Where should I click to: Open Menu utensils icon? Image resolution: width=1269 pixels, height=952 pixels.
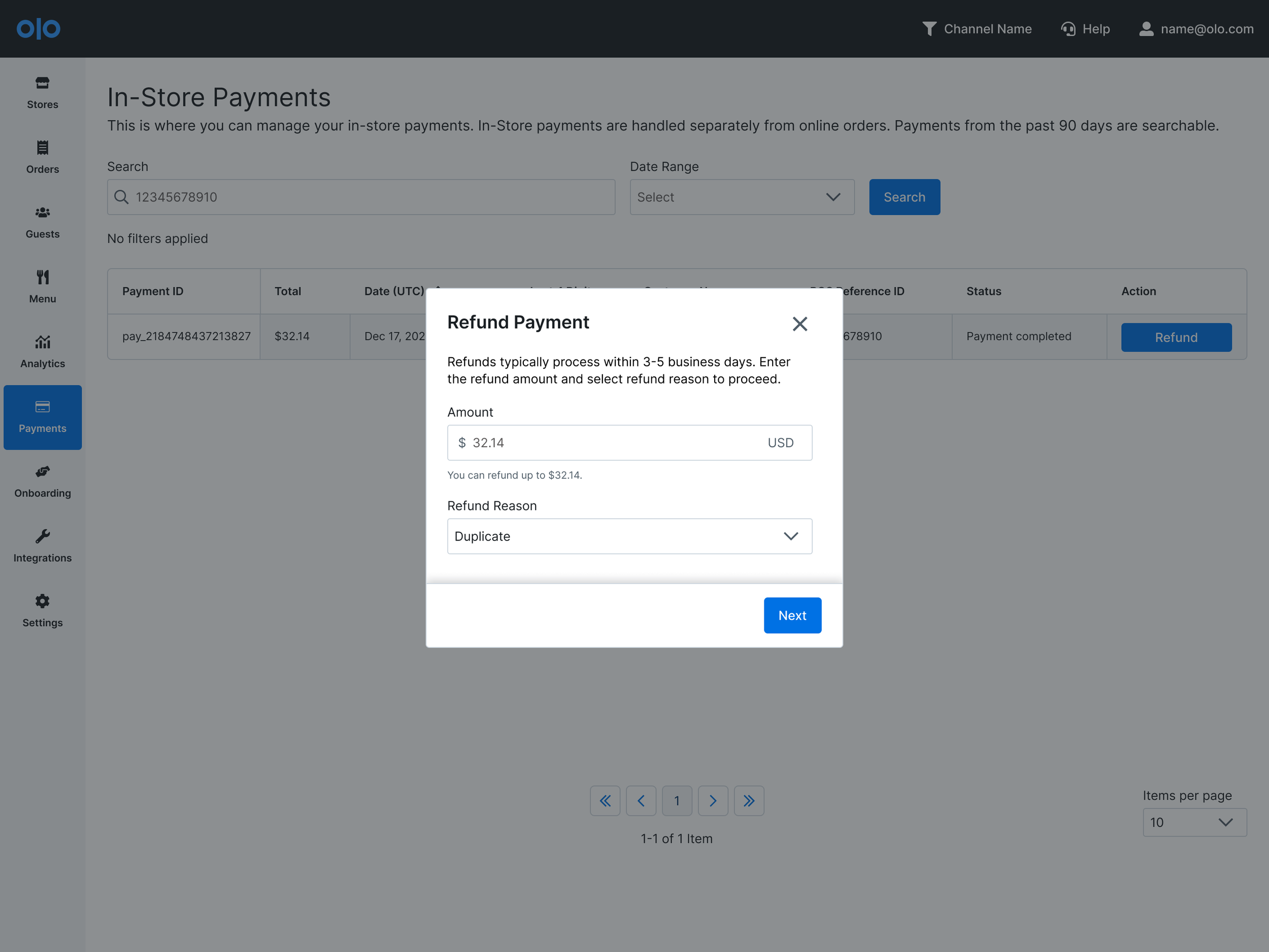43,278
